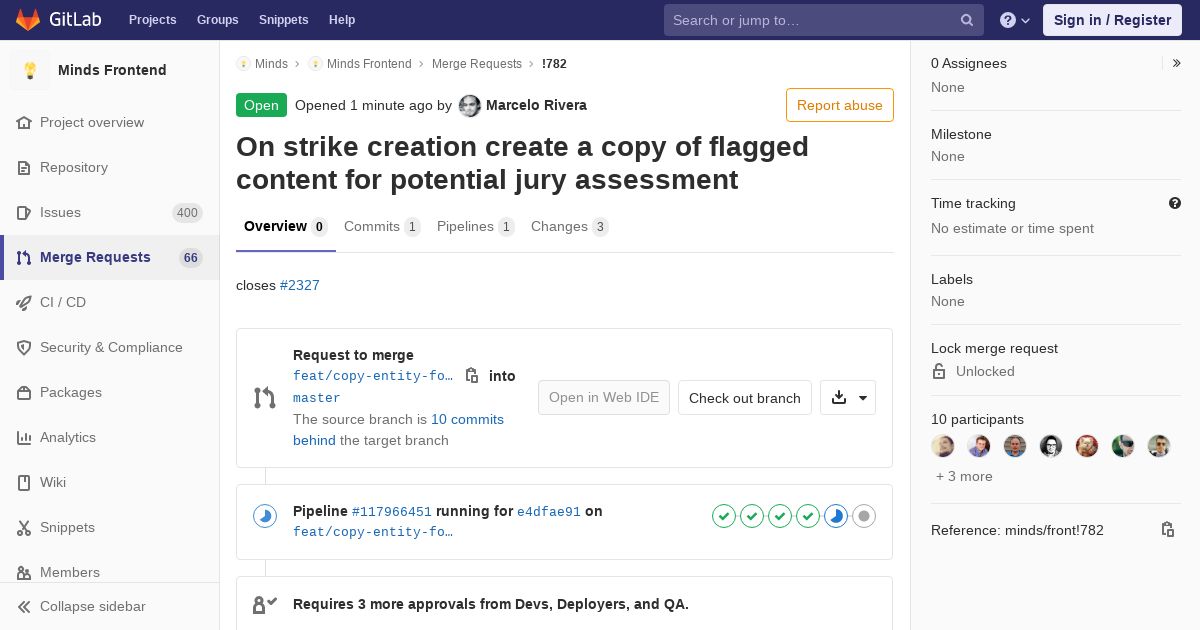1200x630 pixels.
Task: Copy merge request reference to clipboard
Action: coord(1167,530)
